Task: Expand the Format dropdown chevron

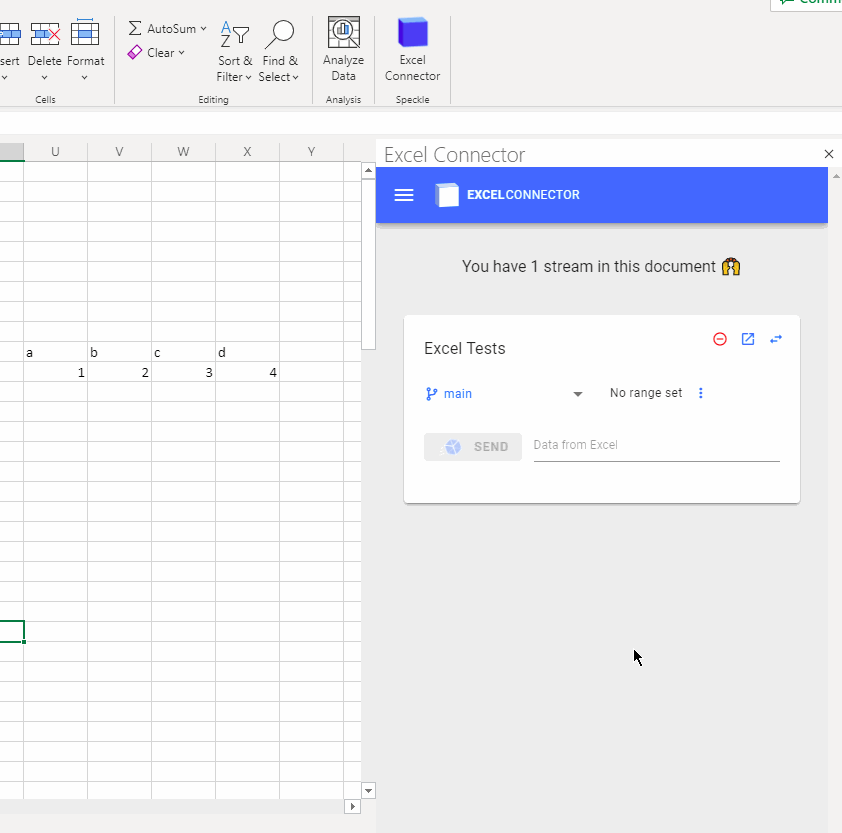Action: point(84,78)
